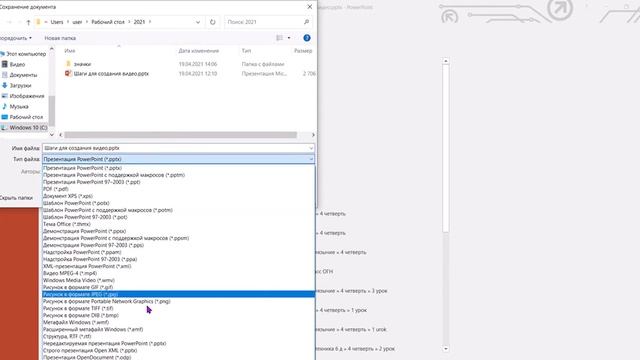Choose Нередактируемая презентация PowerPoint (*.pptx)
This screenshot has height=360, width=640.
click(x=178, y=344)
